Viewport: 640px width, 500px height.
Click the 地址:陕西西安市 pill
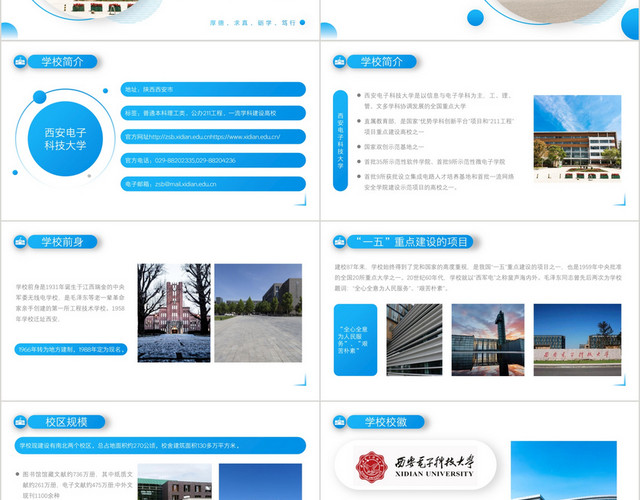point(213,89)
